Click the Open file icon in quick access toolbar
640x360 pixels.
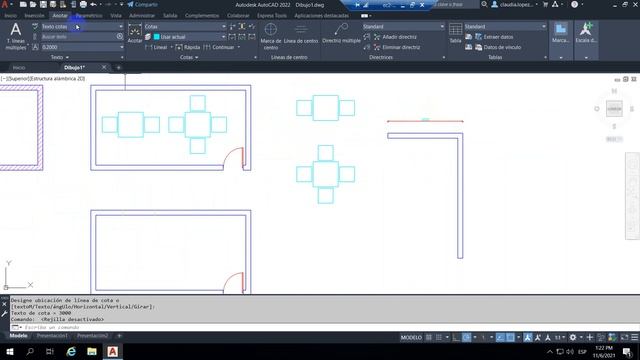[33, 4]
